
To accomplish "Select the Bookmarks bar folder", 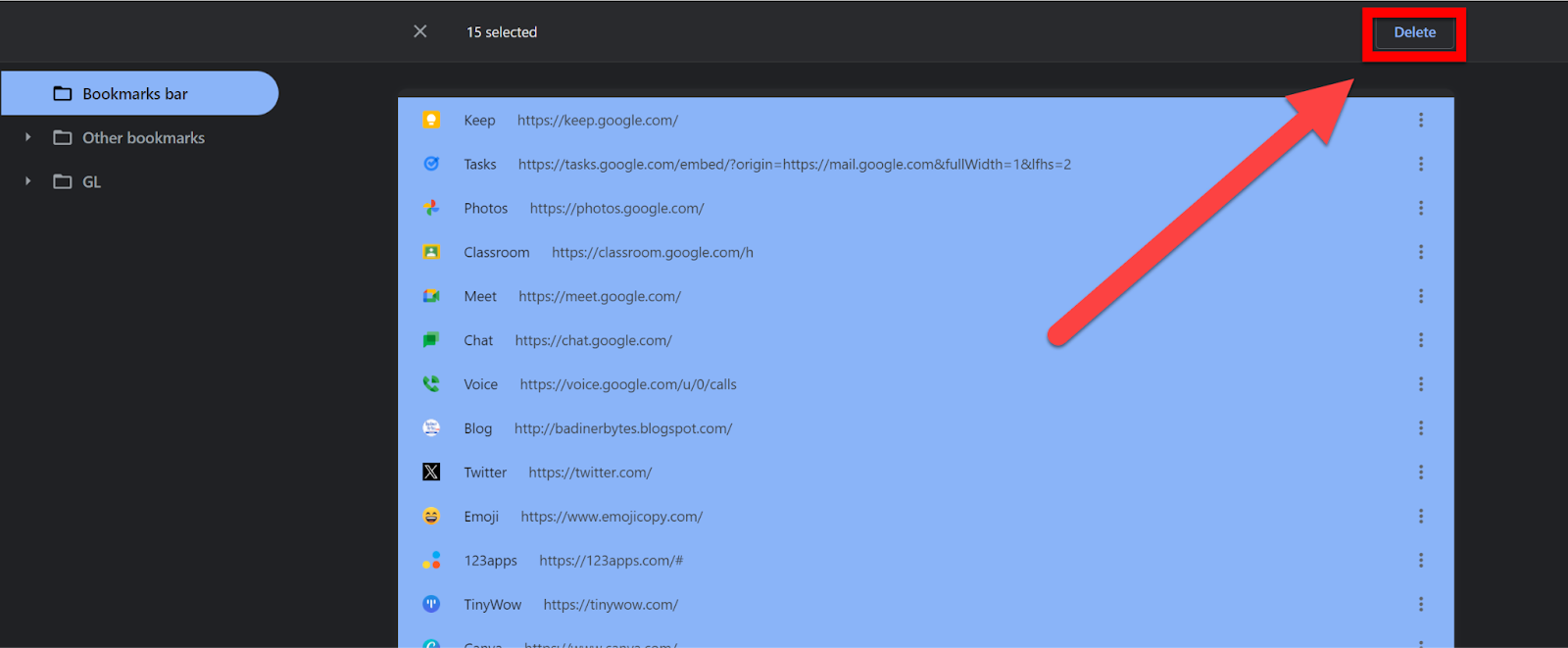I will coord(139,93).
